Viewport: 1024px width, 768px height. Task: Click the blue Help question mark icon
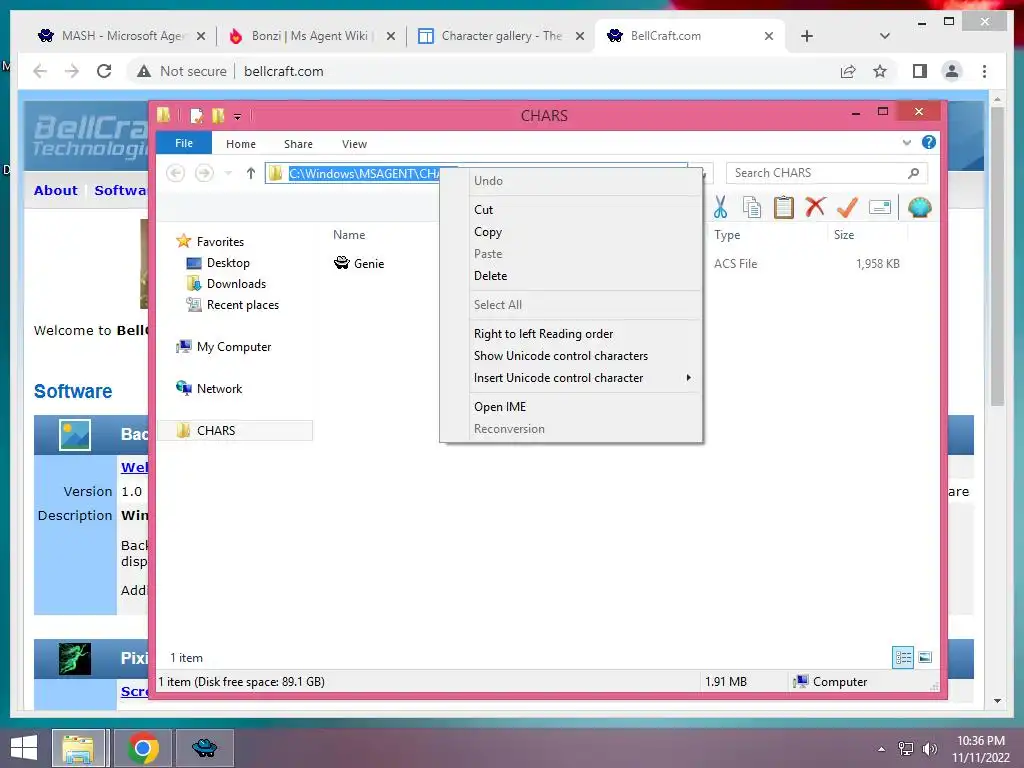pyautogui.click(x=929, y=142)
